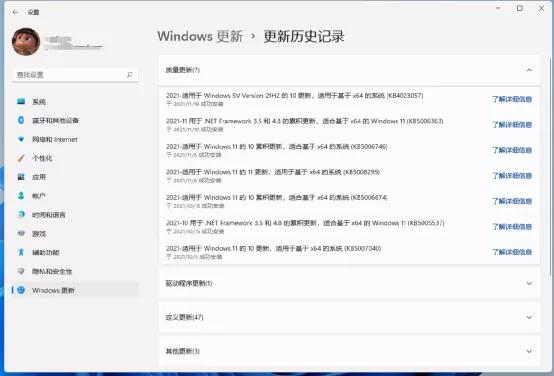The image size is (554, 376).
Task: Open 了解详细信息 link for KB4023057
Action: coord(512,99)
